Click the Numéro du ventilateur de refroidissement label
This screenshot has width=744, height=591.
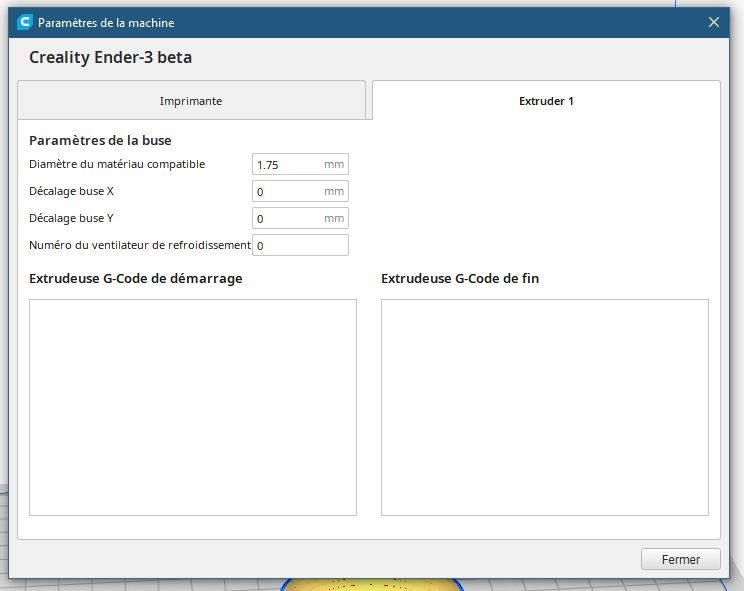tap(140, 245)
